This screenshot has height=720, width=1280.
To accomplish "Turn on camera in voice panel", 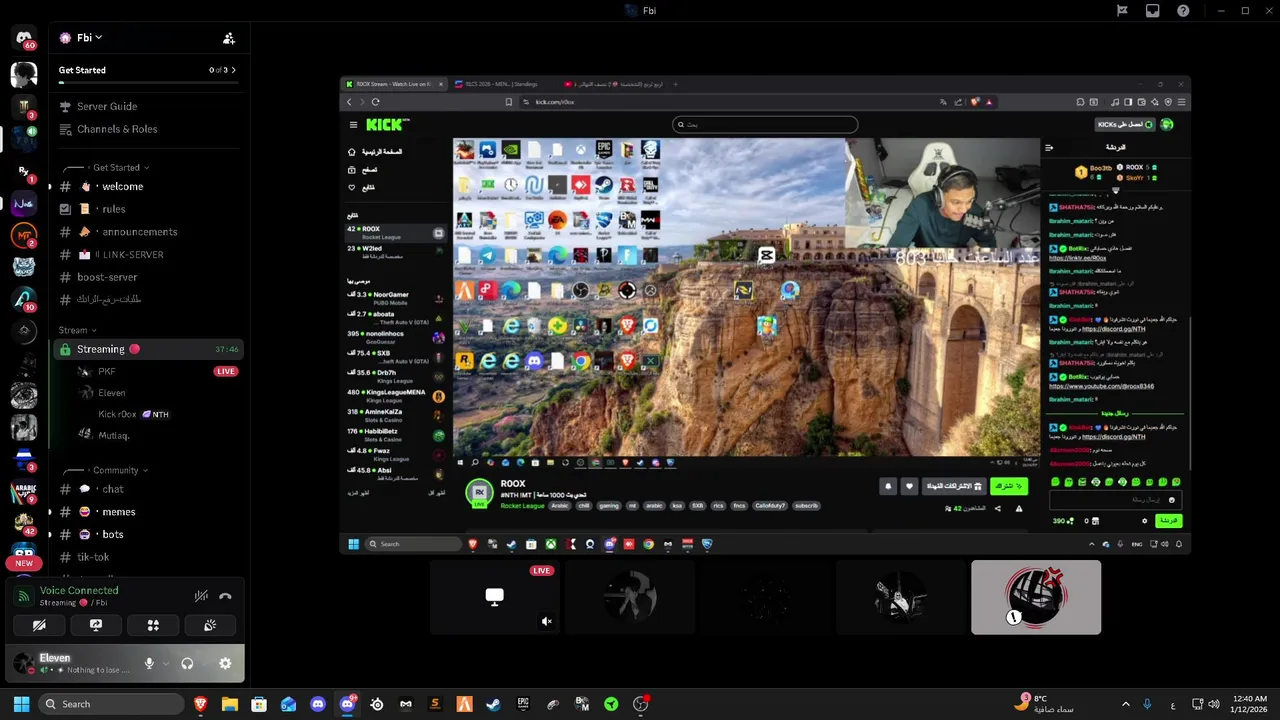I will pyautogui.click(x=39, y=625).
